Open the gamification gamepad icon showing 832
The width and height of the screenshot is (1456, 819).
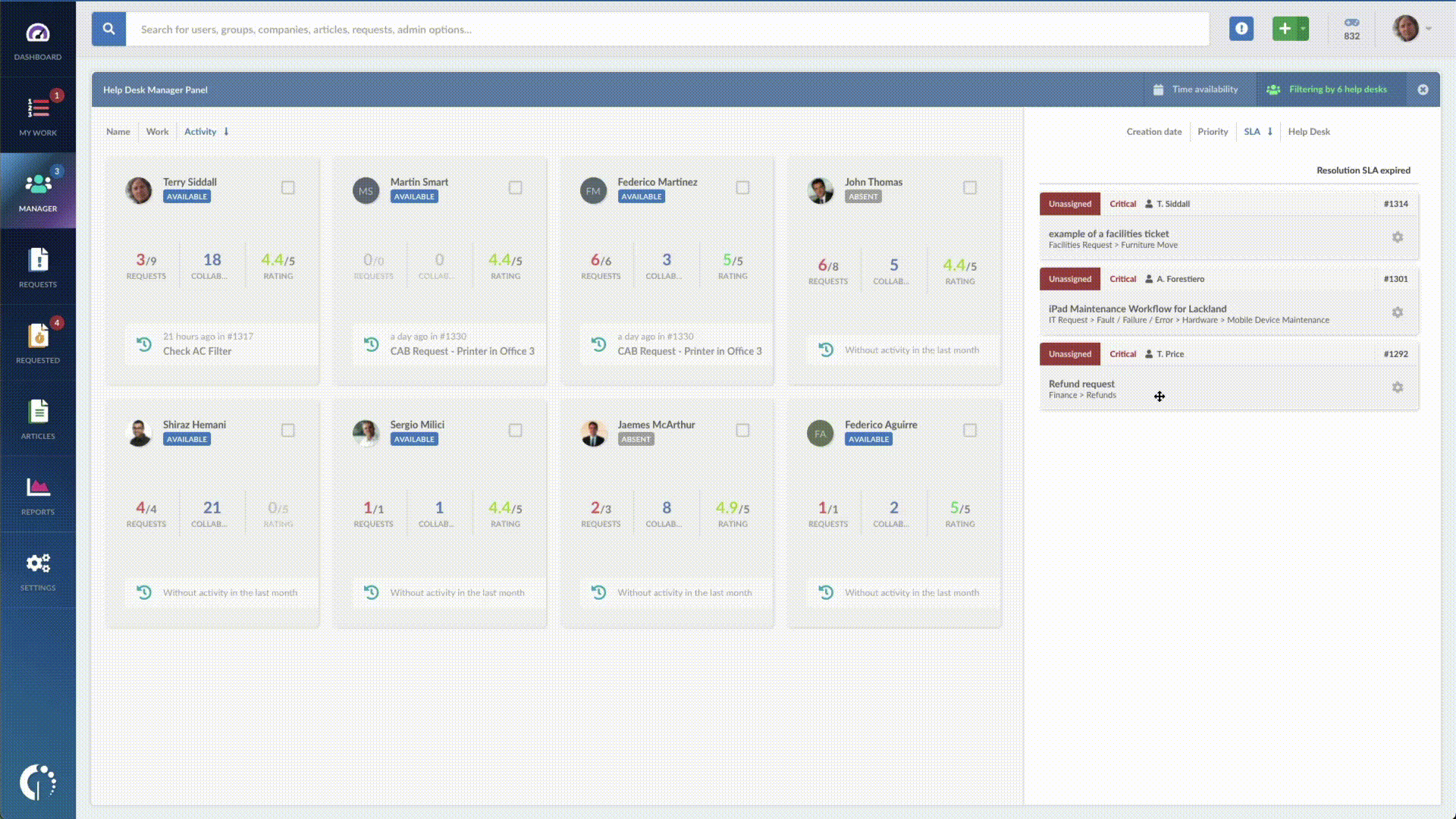coord(1351,28)
